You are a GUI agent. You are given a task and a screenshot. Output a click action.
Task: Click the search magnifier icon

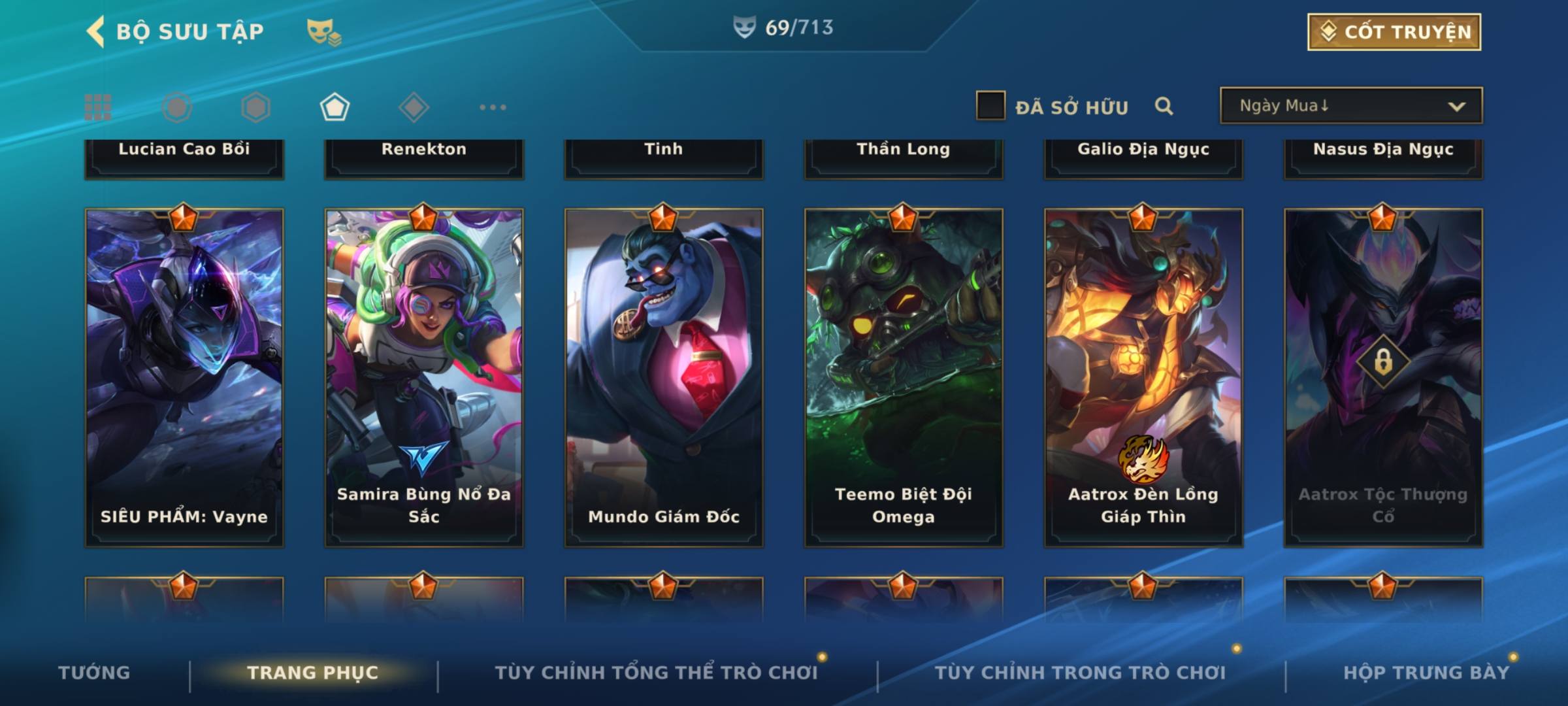[x=1164, y=106]
